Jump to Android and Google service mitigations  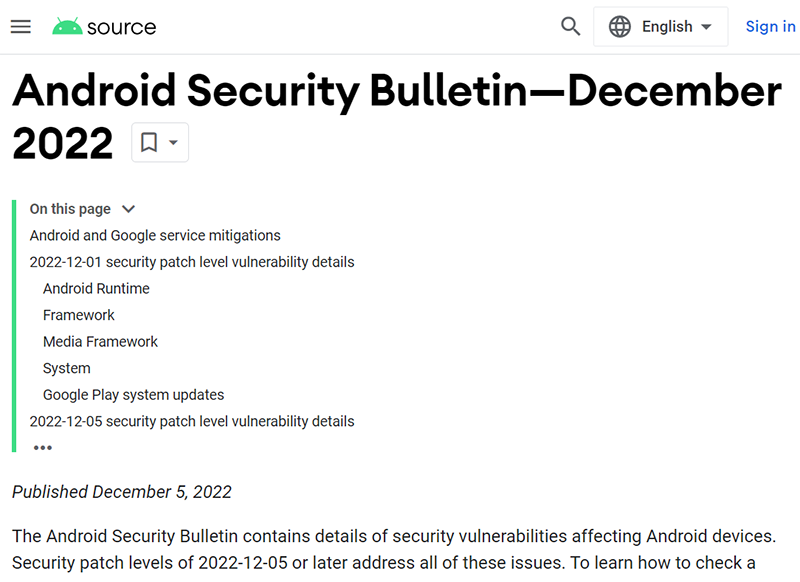pyautogui.click(x=155, y=236)
